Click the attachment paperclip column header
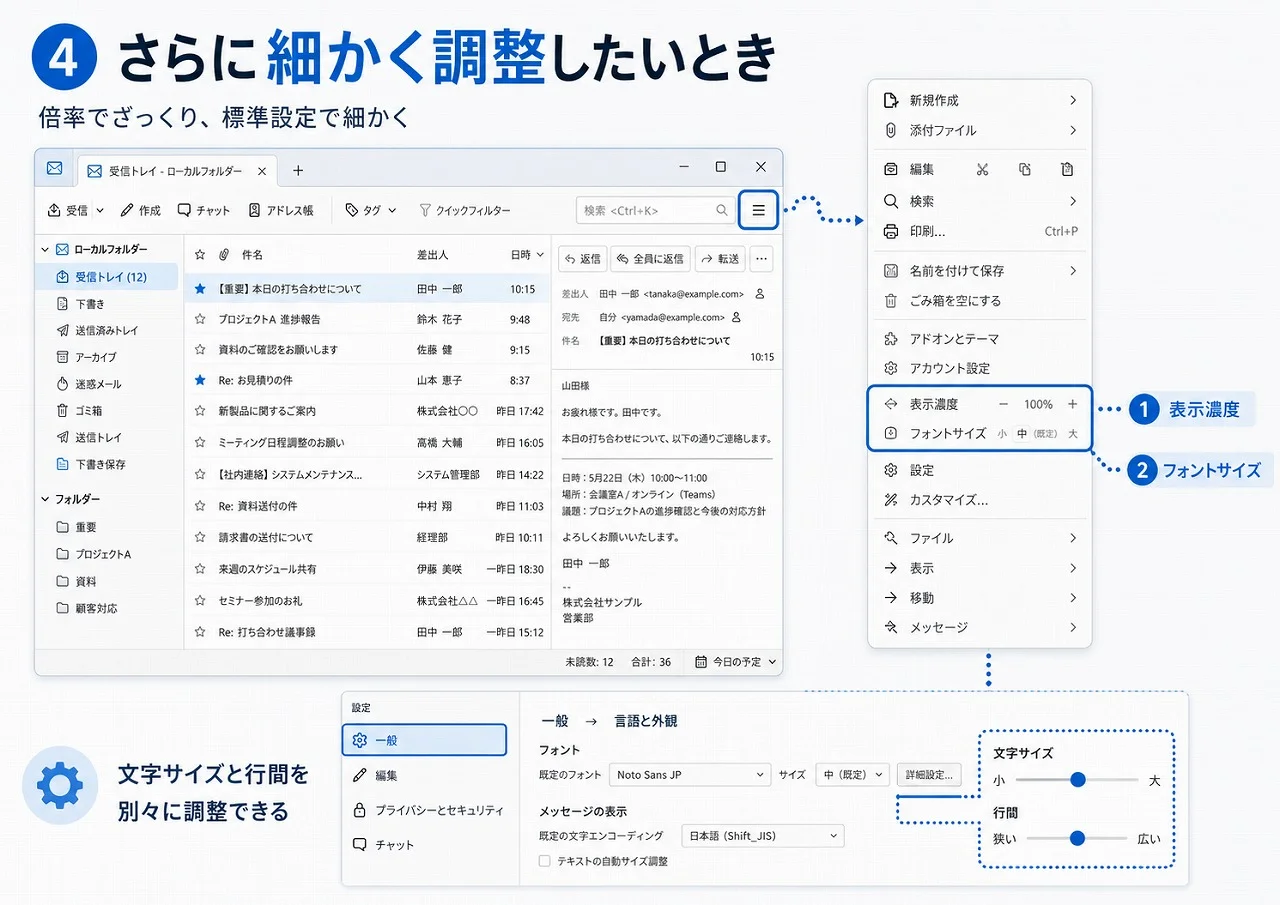Viewport: 1280px width, 905px height. pos(224,255)
